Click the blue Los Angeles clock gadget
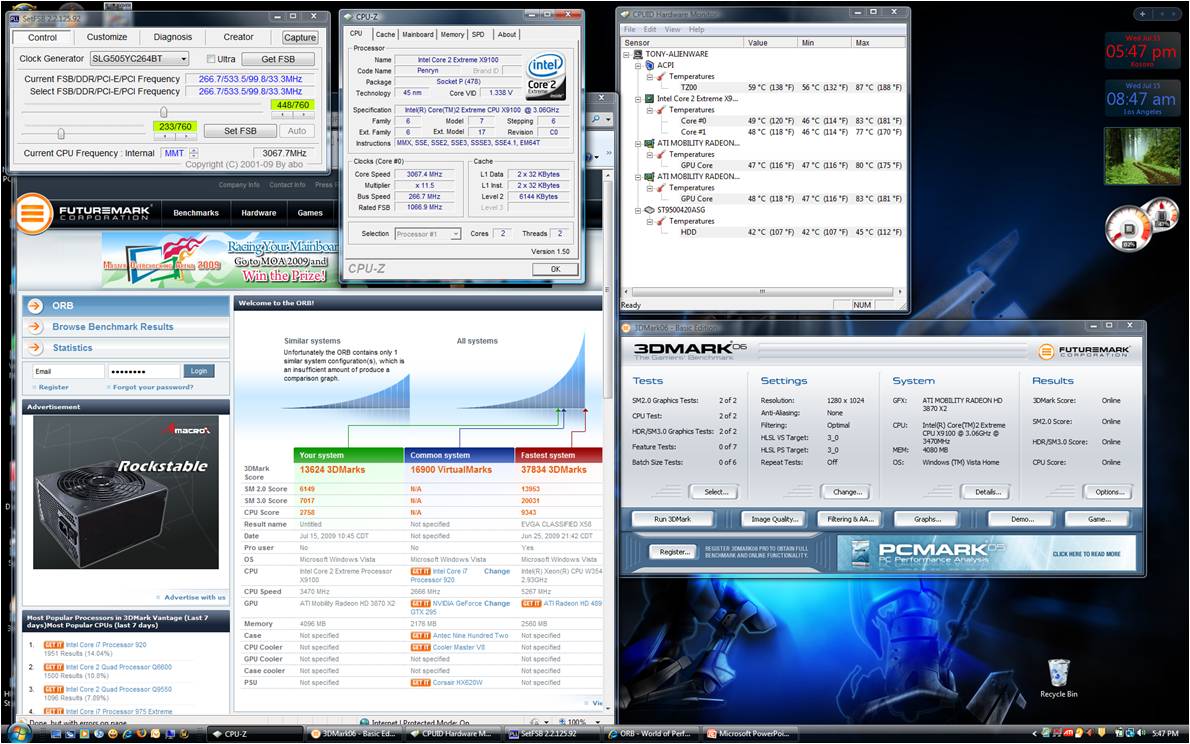 click(x=1141, y=99)
